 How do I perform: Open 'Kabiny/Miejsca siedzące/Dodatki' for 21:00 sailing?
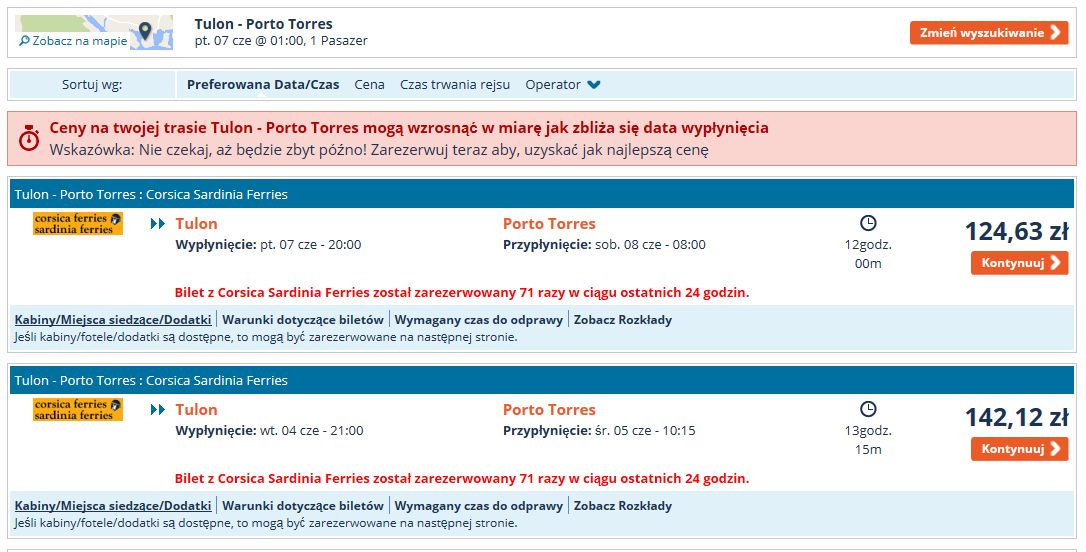click(113, 506)
